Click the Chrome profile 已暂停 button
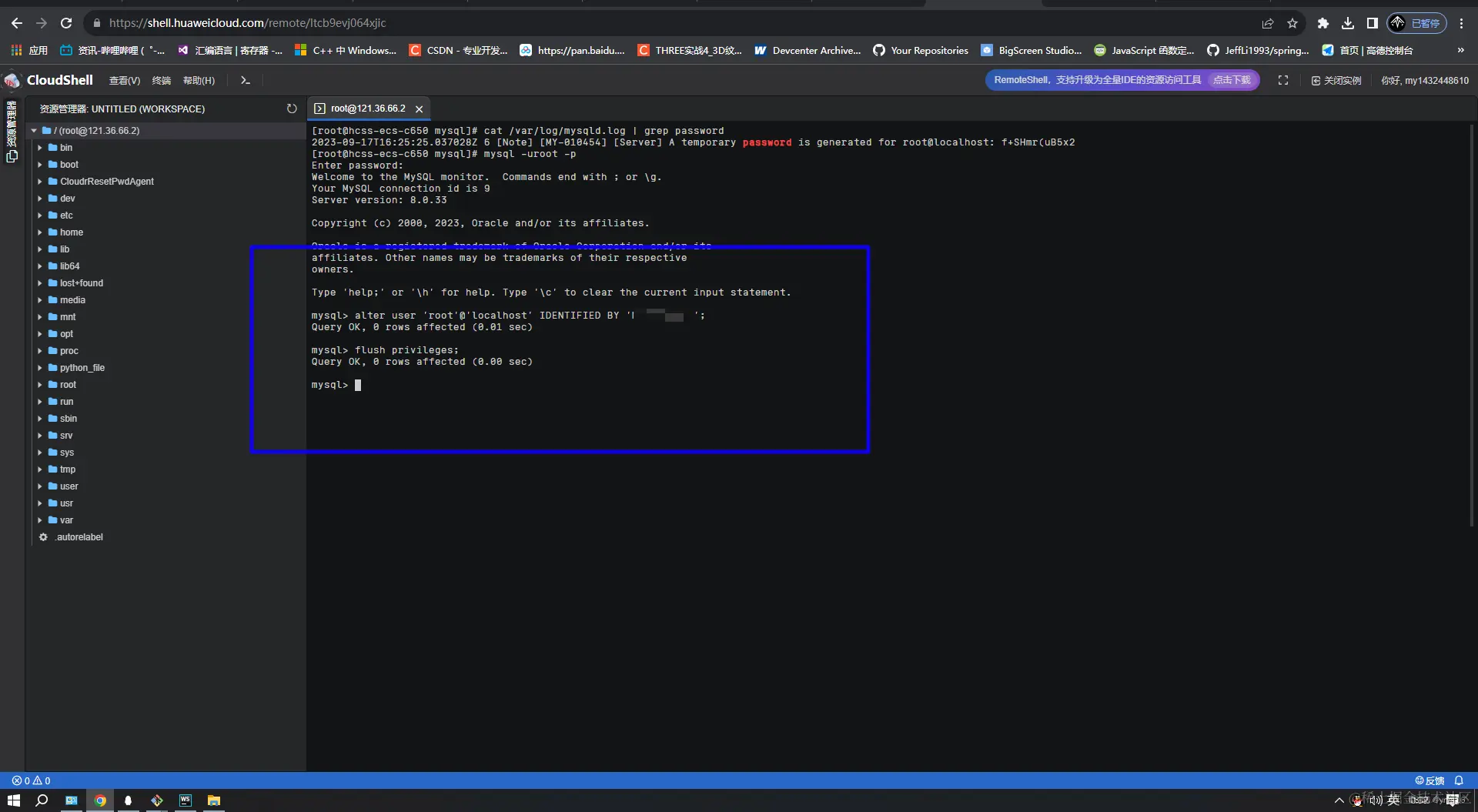1478x812 pixels. click(x=1416, y=23)
